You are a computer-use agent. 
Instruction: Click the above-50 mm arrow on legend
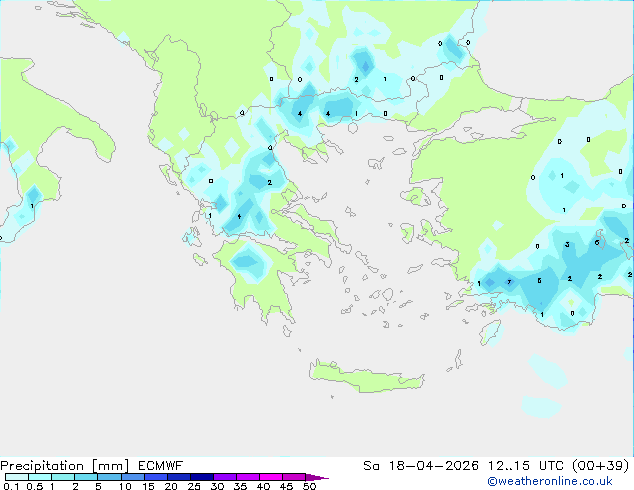click(x=317, y=477)
